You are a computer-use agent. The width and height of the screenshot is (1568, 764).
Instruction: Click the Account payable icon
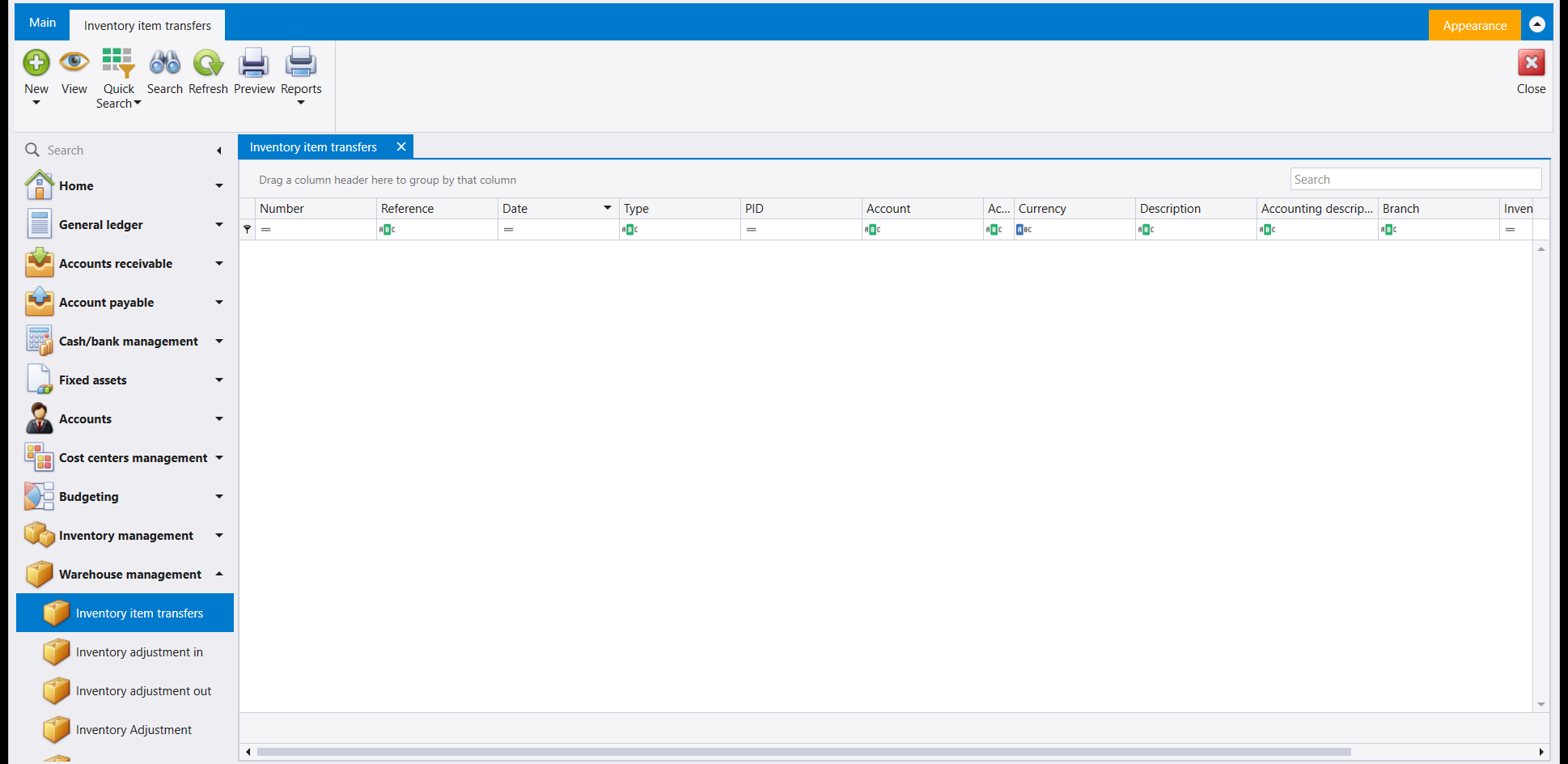click(39, 302)
